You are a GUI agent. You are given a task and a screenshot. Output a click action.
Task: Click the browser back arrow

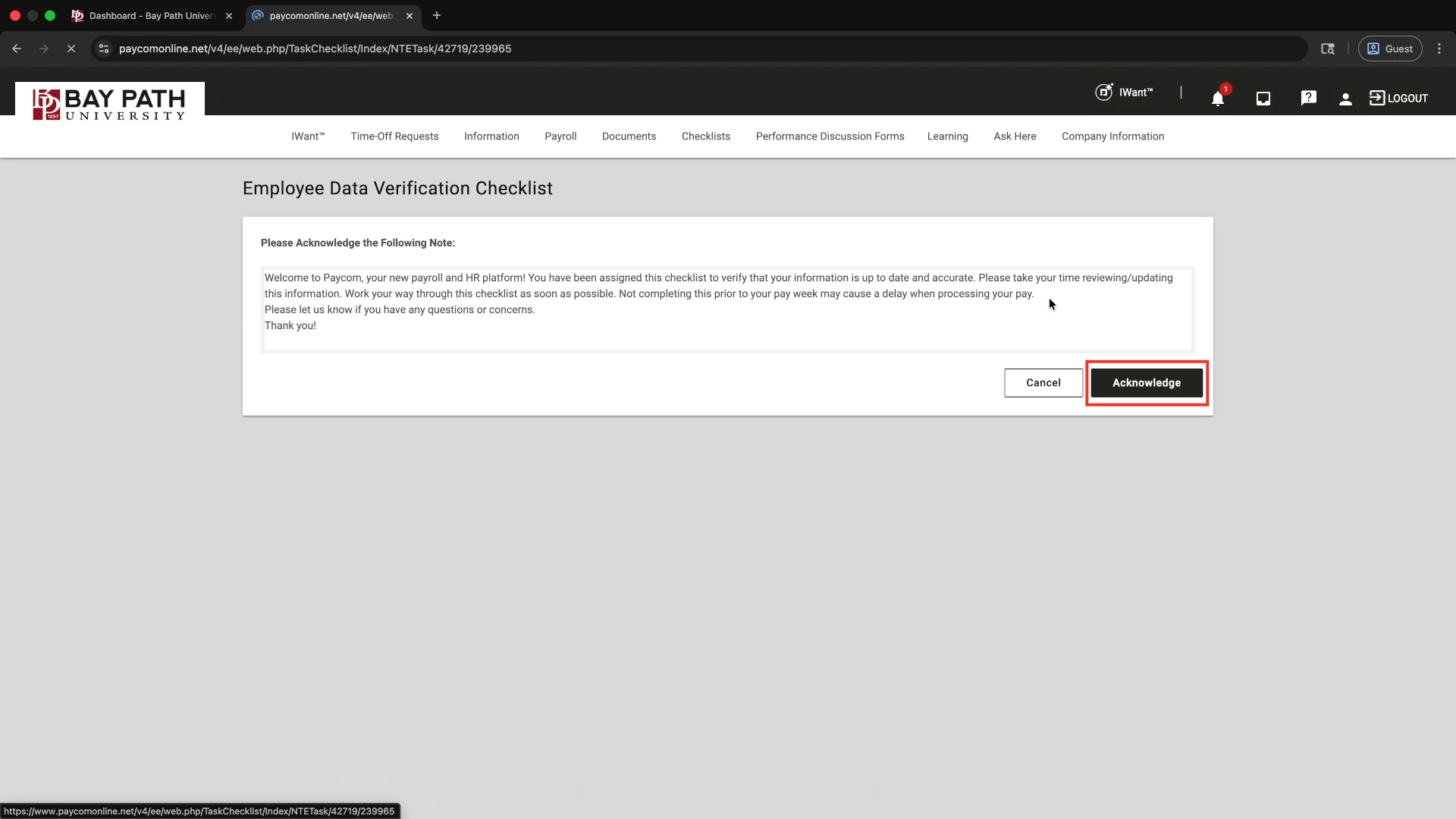click(17, 49)
